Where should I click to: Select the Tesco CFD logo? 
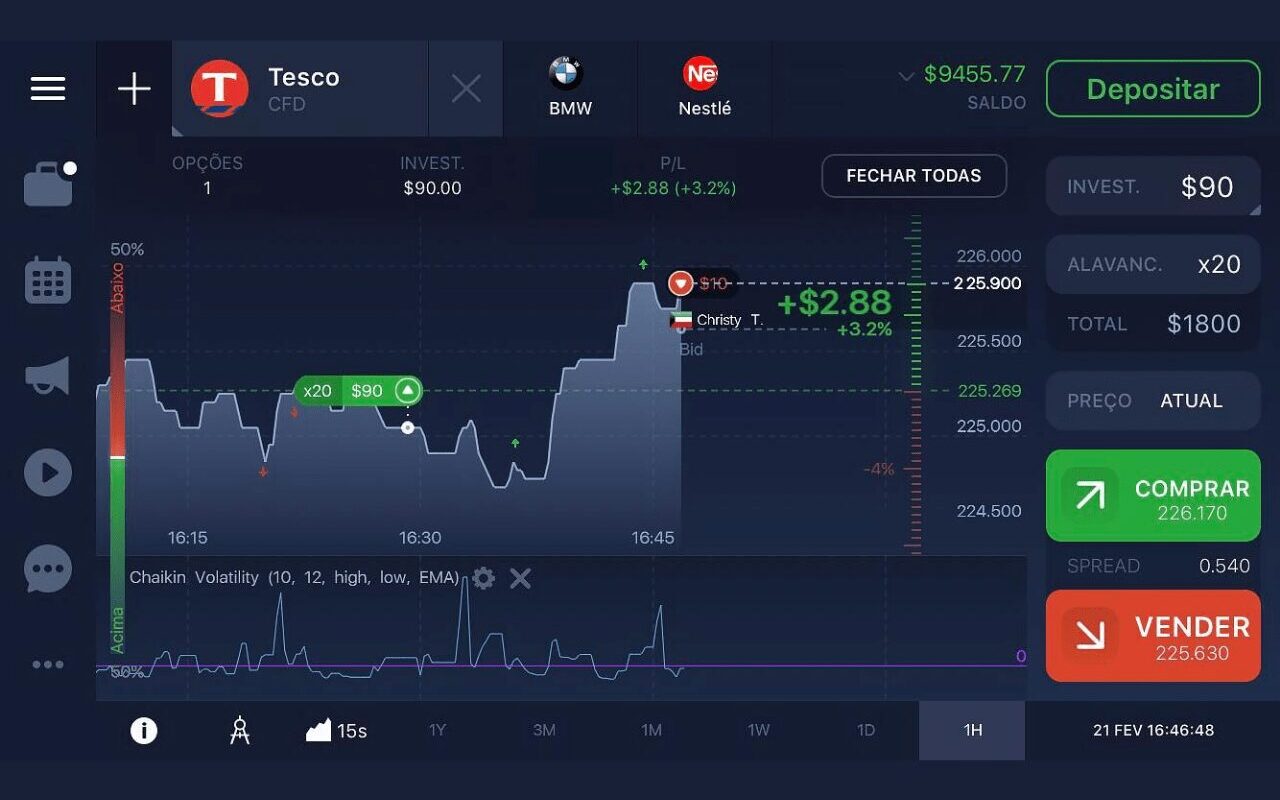[x=219, y=89]
